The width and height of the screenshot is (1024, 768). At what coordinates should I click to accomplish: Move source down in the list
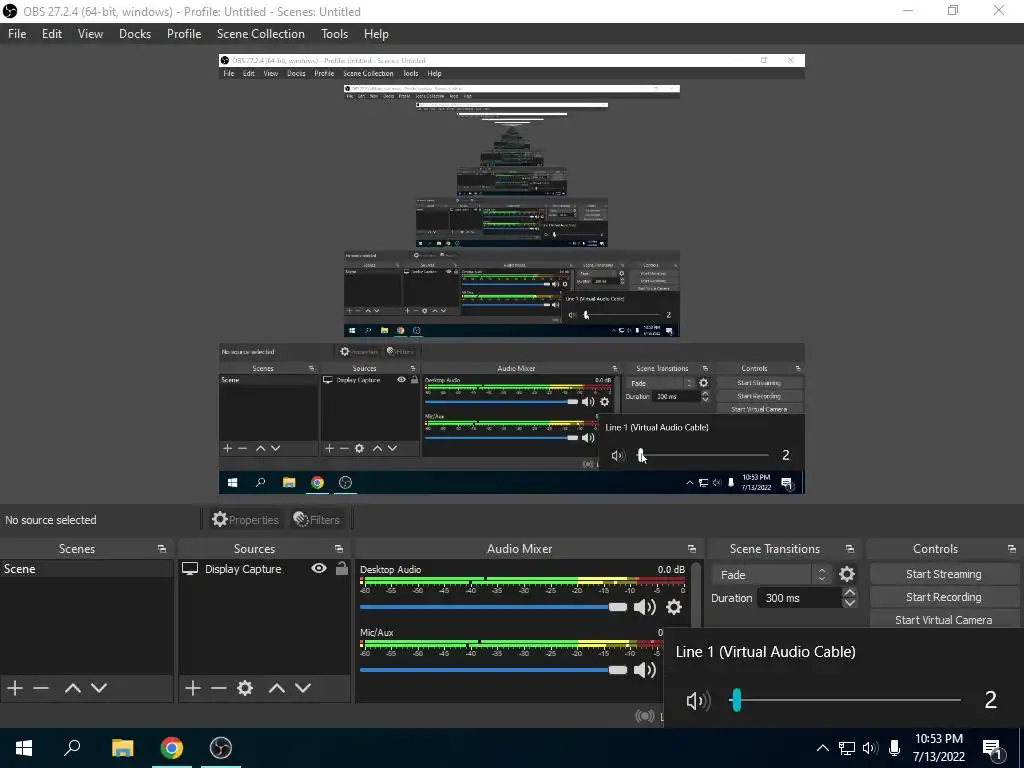coord(302,688)
